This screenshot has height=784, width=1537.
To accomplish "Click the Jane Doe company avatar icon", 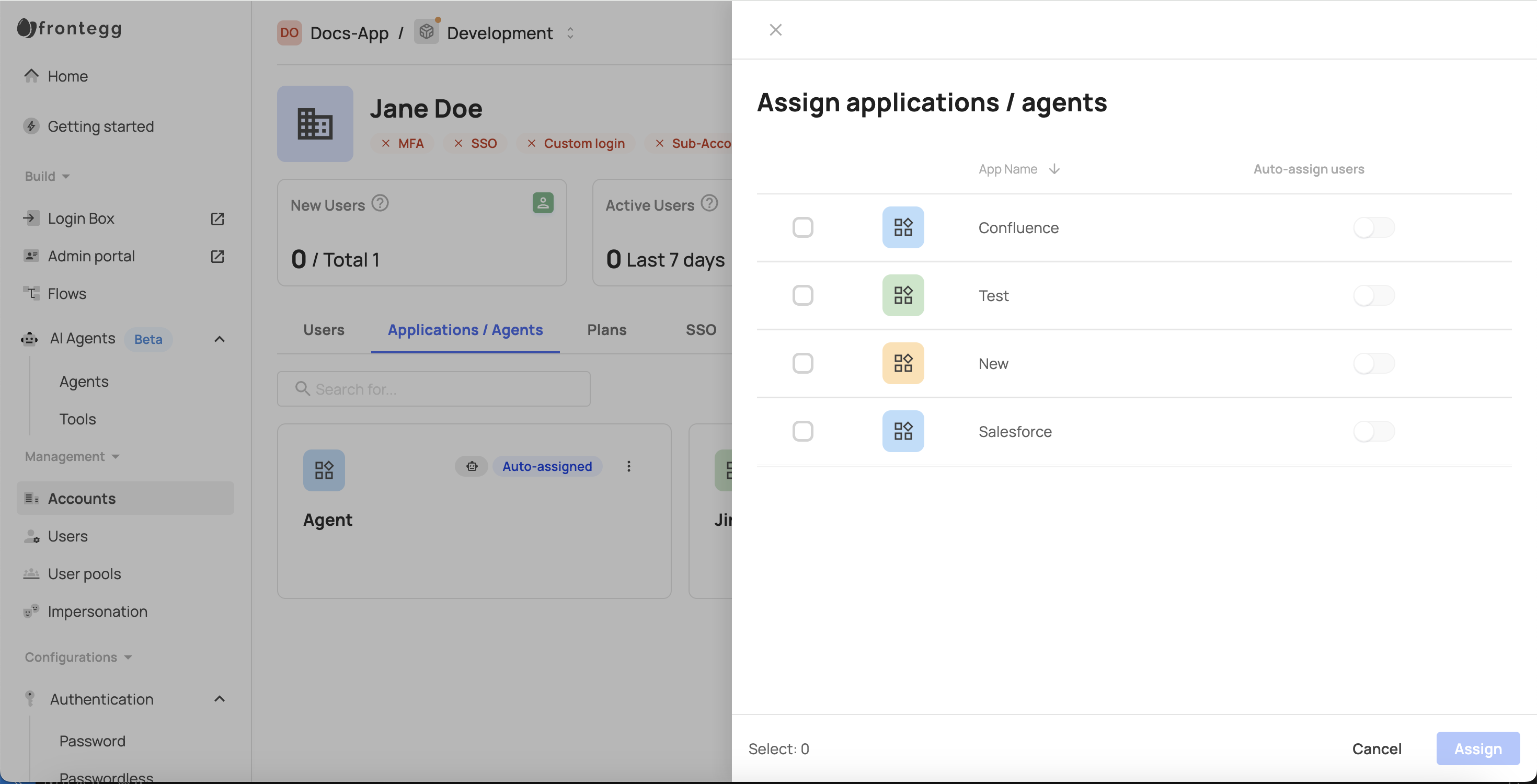I will (x=315, y=123).
